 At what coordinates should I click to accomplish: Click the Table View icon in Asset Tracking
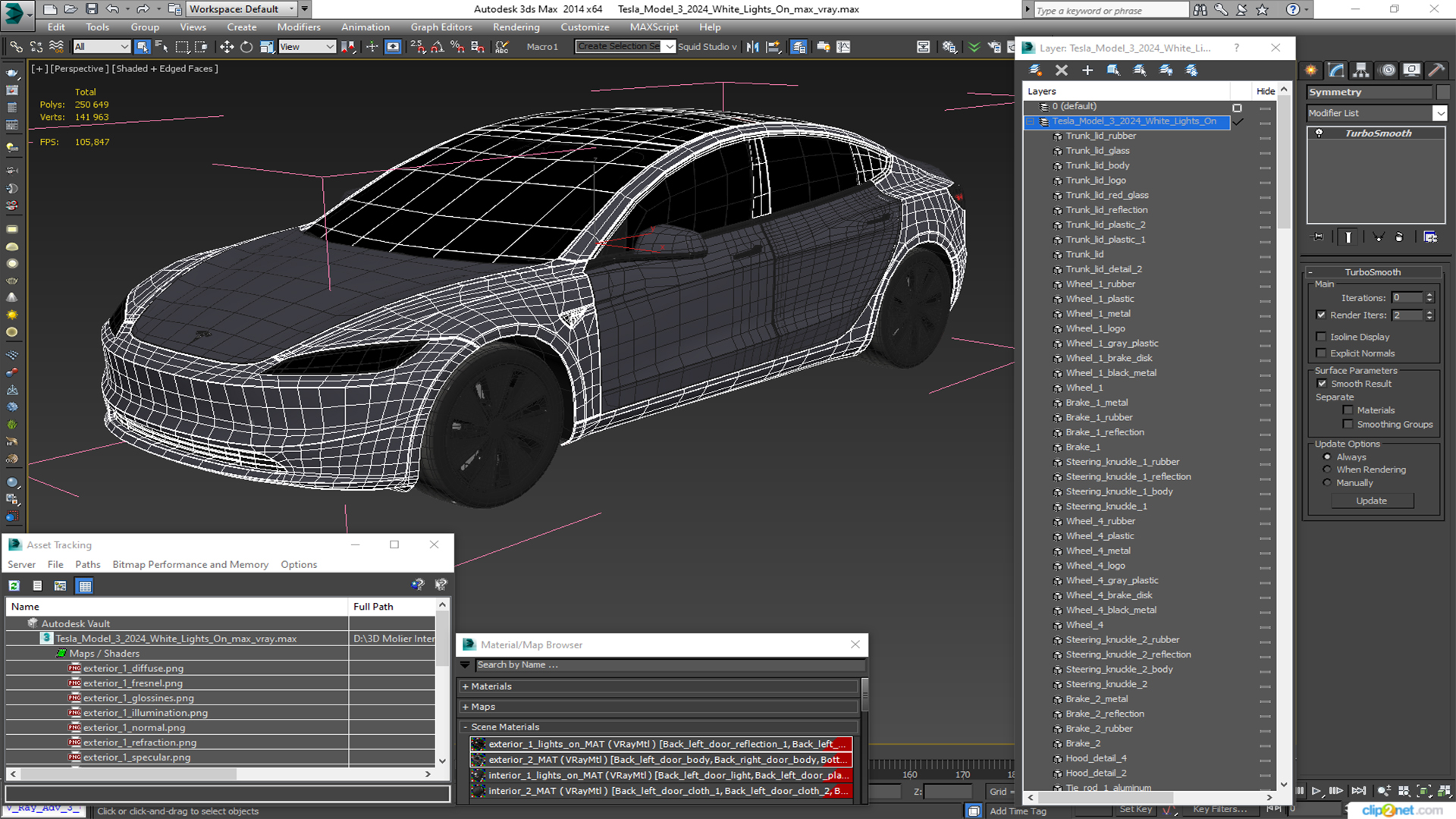coord(85,585)
